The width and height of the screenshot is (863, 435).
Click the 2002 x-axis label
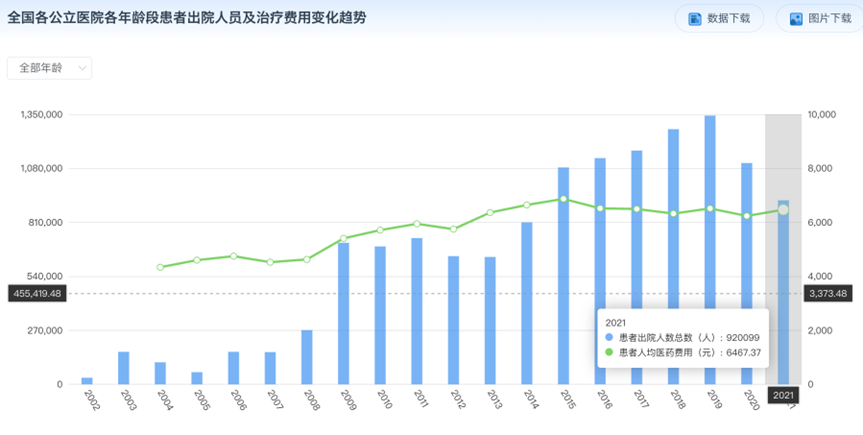[91, 400]
